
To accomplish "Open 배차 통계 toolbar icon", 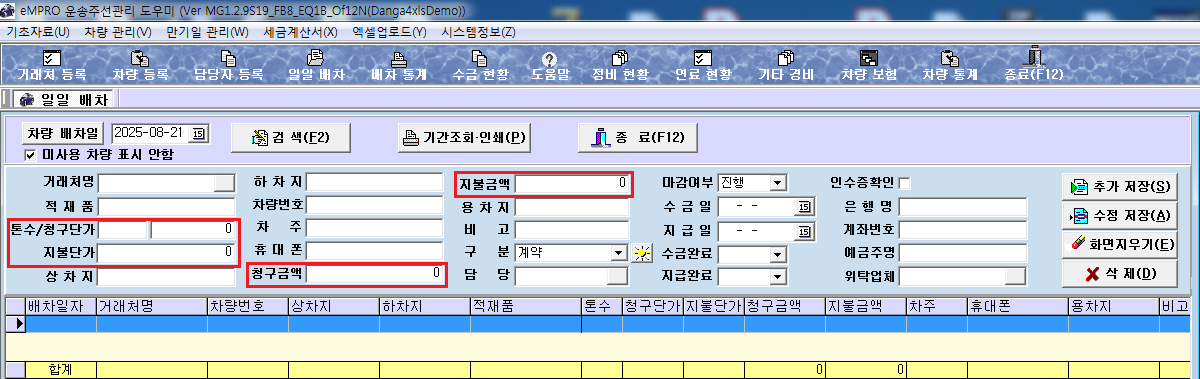I will click(398, 67).
